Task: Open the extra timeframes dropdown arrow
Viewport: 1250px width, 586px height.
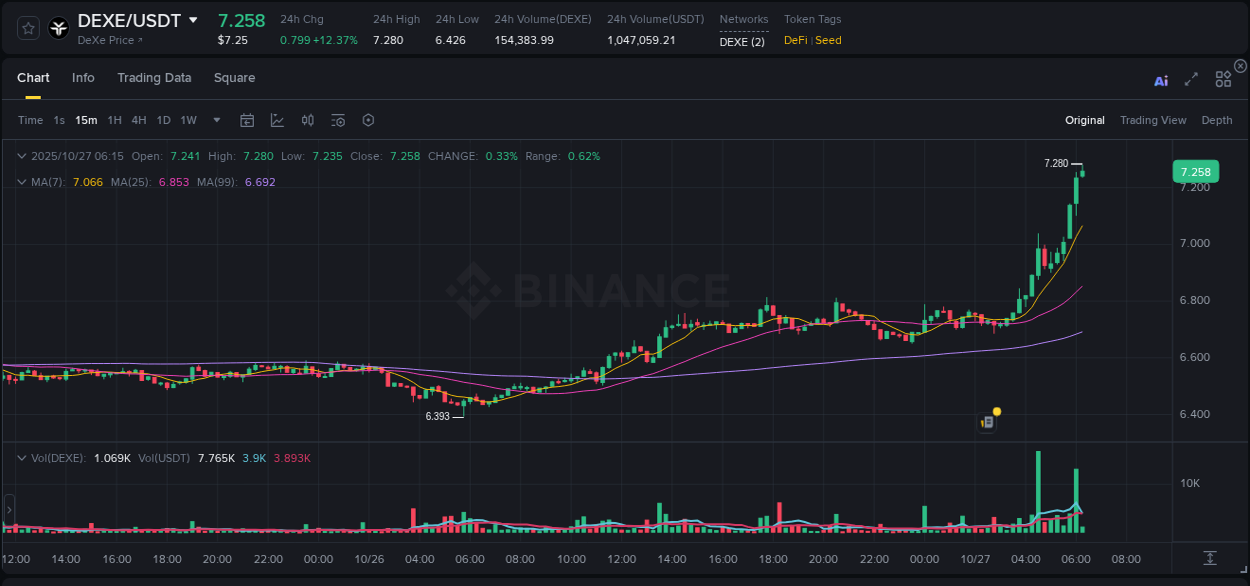Action: point(215,120)
